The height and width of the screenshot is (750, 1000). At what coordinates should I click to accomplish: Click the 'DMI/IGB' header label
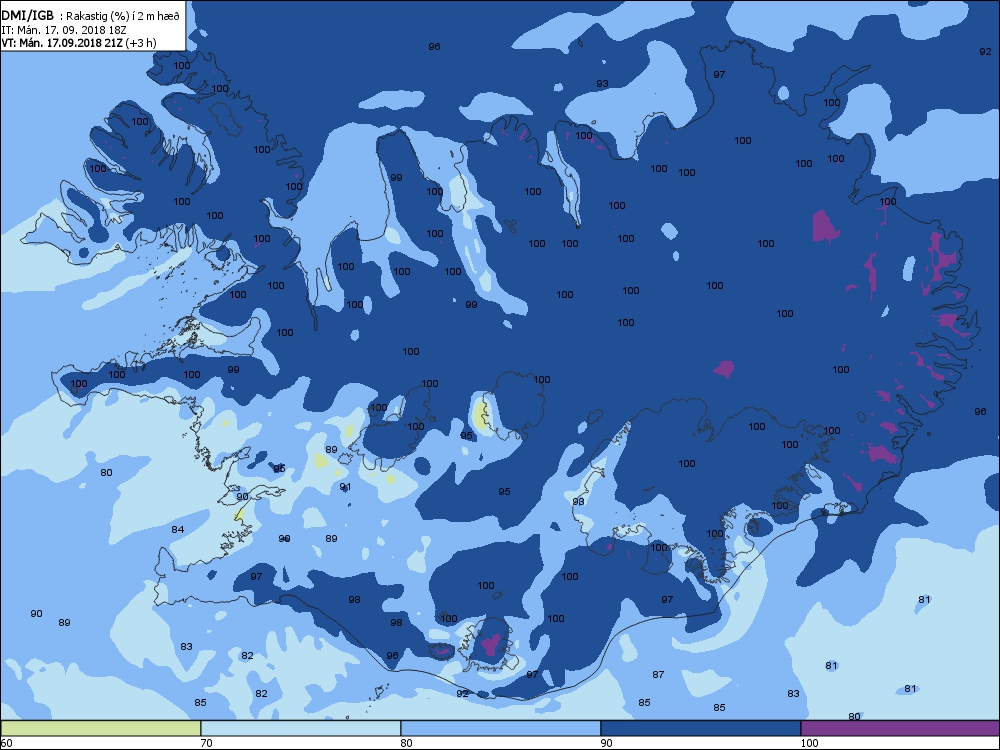(27, 16)
